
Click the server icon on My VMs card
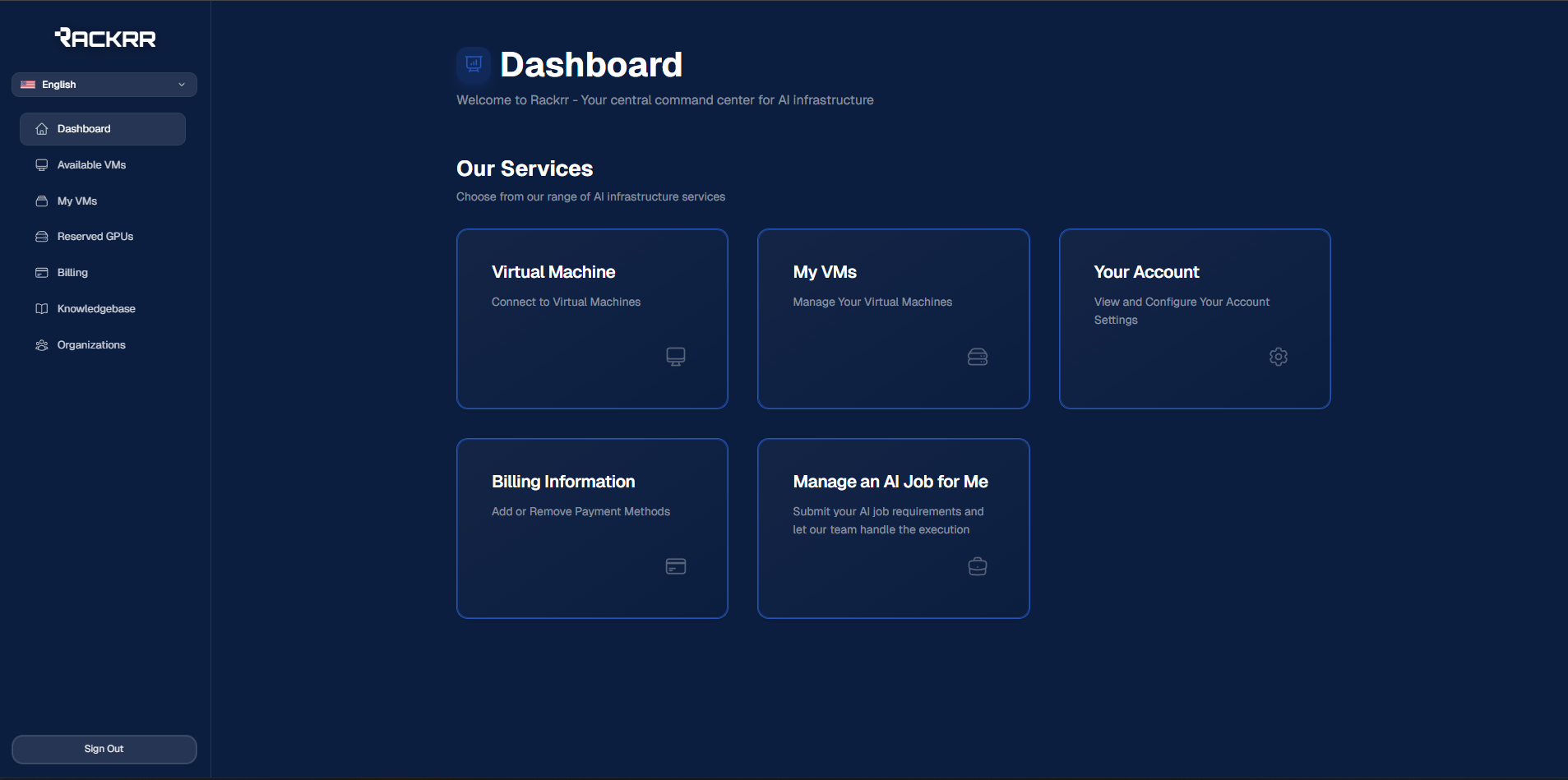click(976, 356)
